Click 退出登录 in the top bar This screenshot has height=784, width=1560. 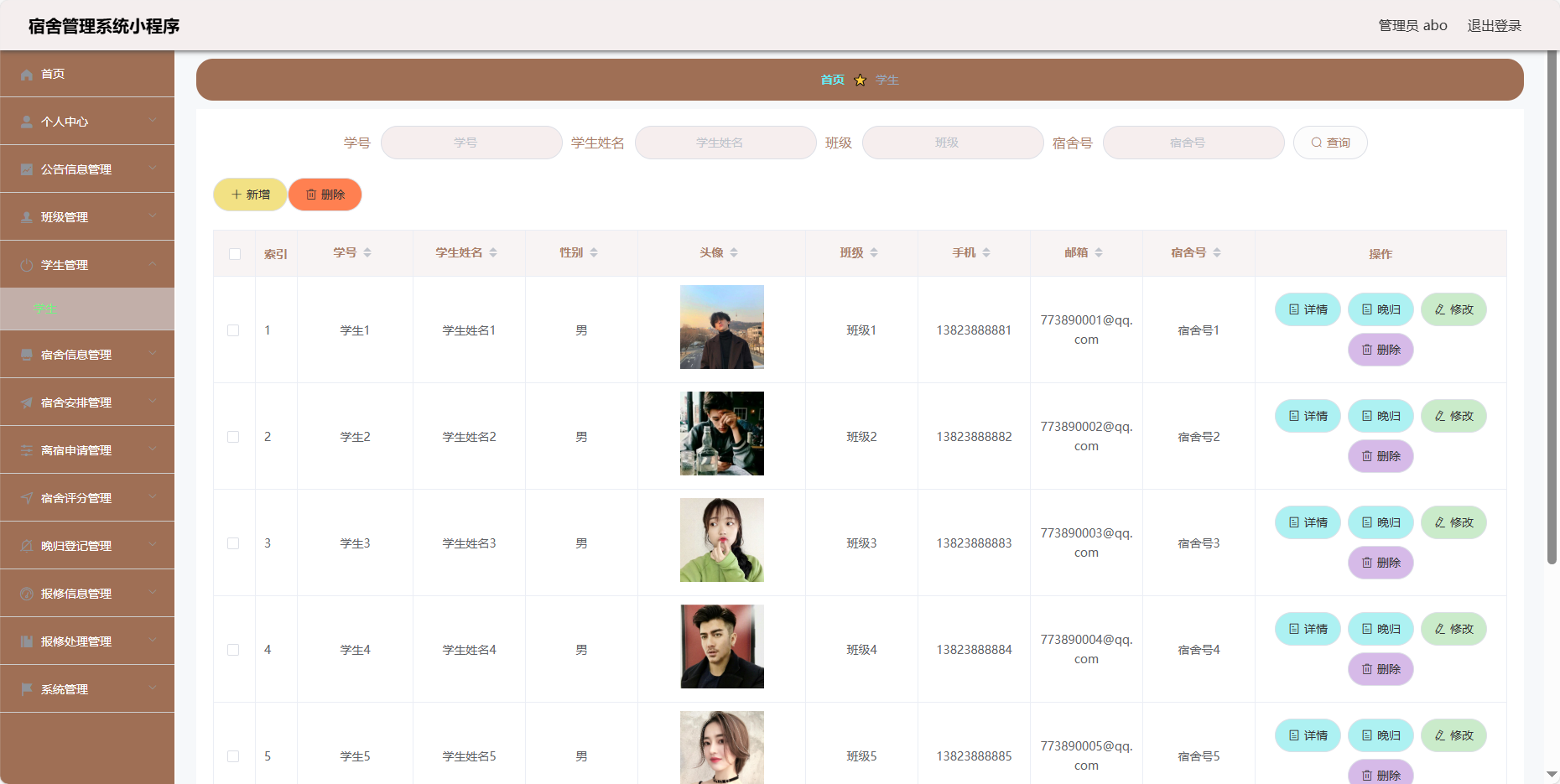[x=1494, y=26]
